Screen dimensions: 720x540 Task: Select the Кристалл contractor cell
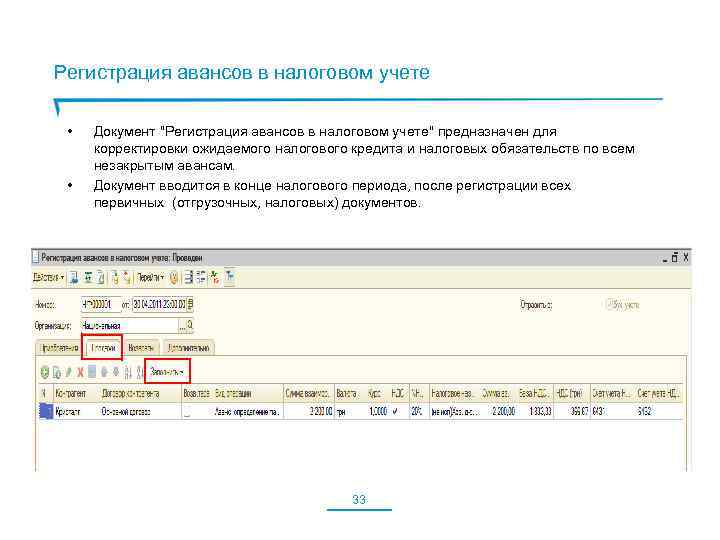(x=76, y=411)
